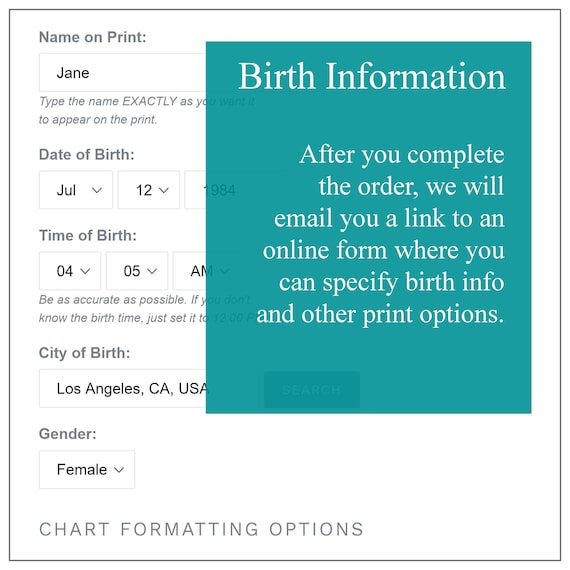Image resolution: width=570 pixels, height=570 pixels.
Task: Click the chevron arrow beside day 12
Action: pos(164,190)
